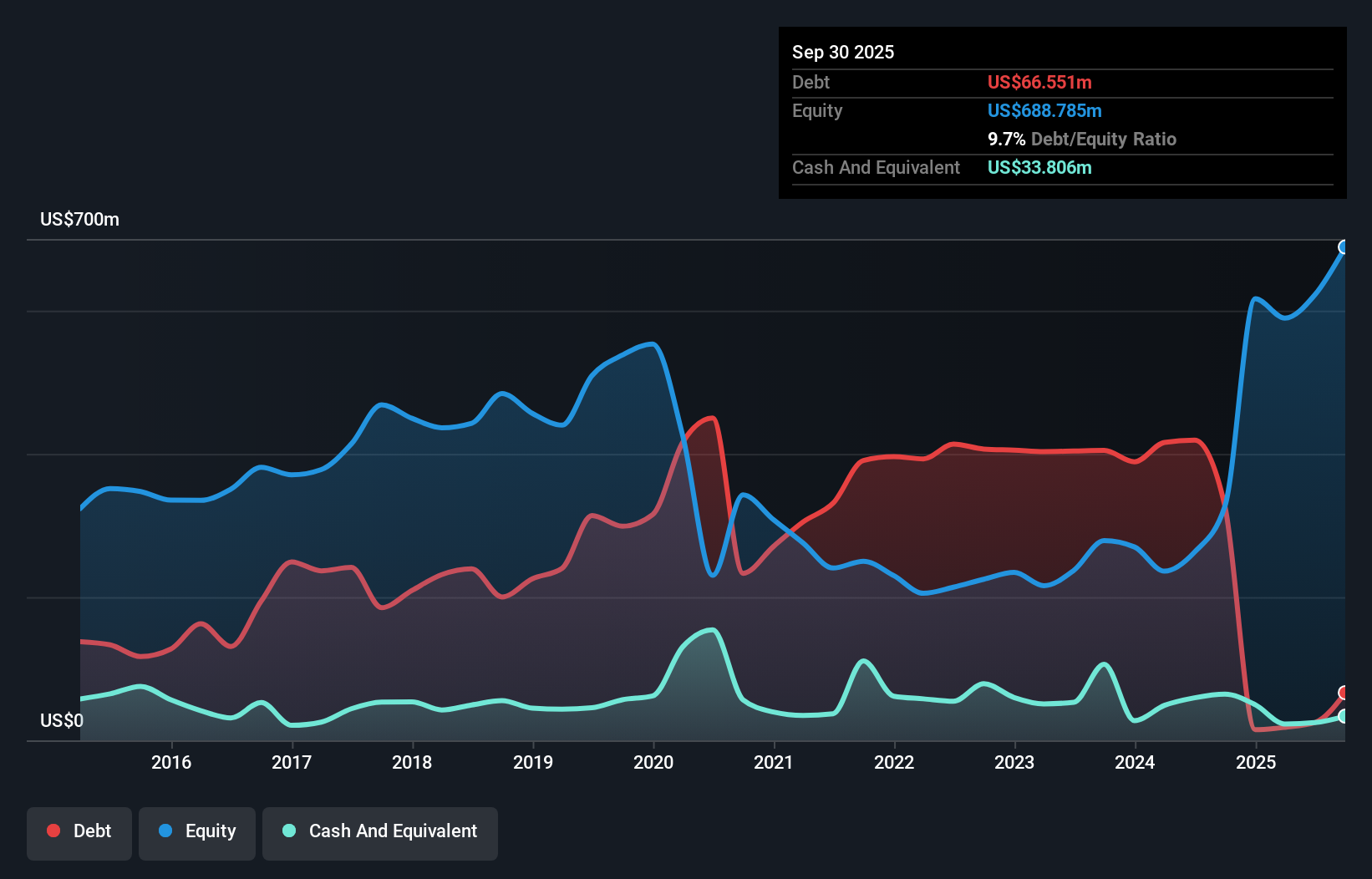Click the 2021 x-axis label

point(774,762)
